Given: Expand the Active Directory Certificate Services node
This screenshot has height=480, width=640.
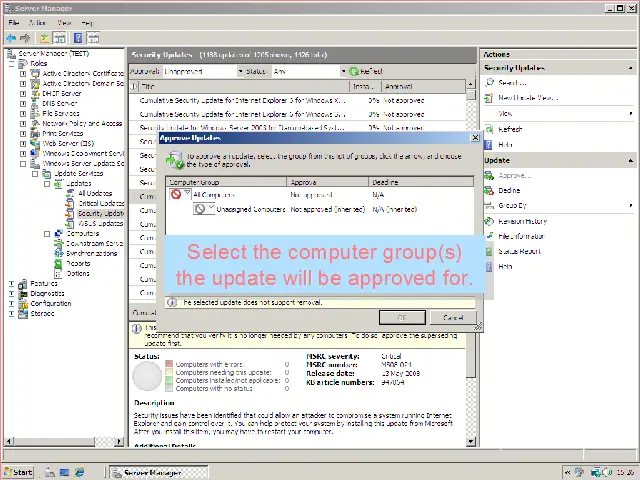Looking at the screenshot, I should (x=23, y=73).
